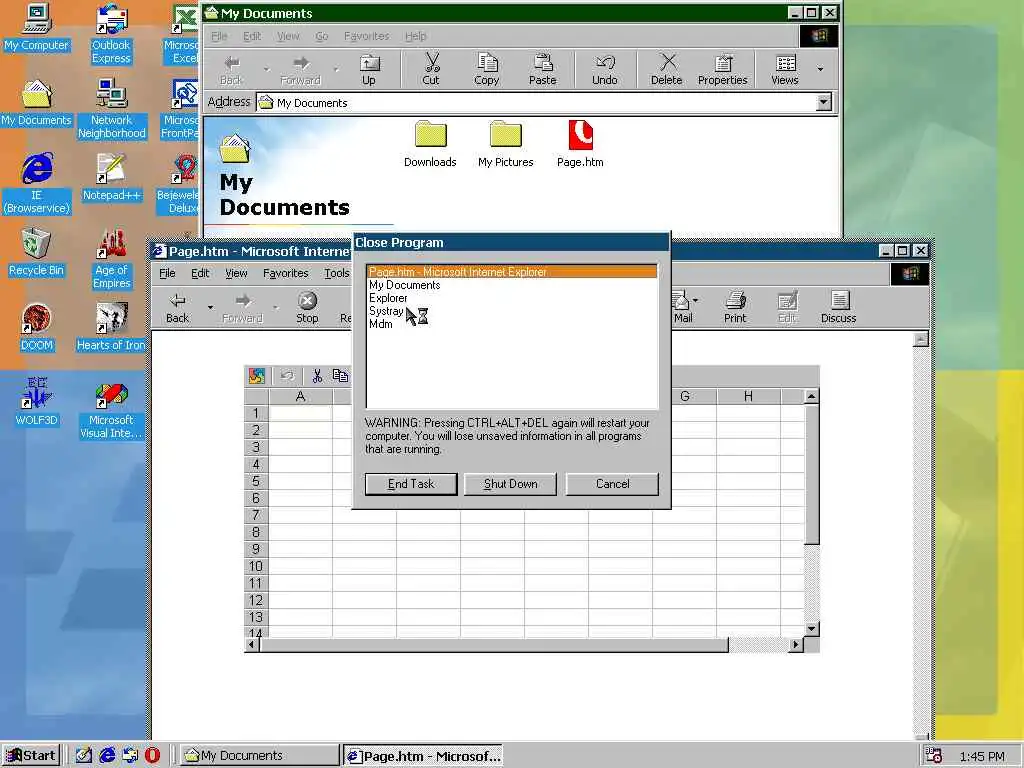Open the Favorites menu in Internet Explorer
Screen dimensions: 1024x768
click(285, 273)
